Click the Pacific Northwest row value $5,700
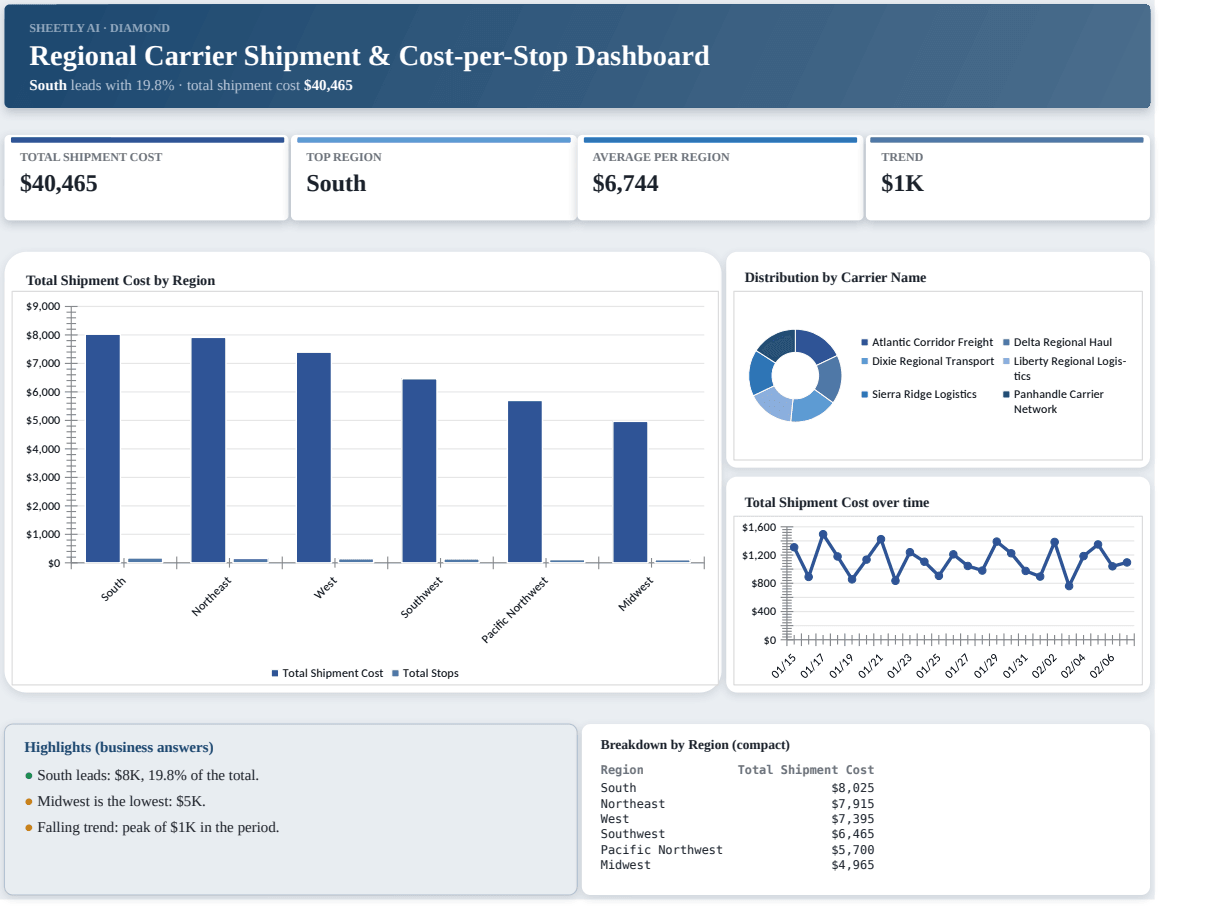The width and height of the screenshot is (1227, 922). tap(852, 850)
